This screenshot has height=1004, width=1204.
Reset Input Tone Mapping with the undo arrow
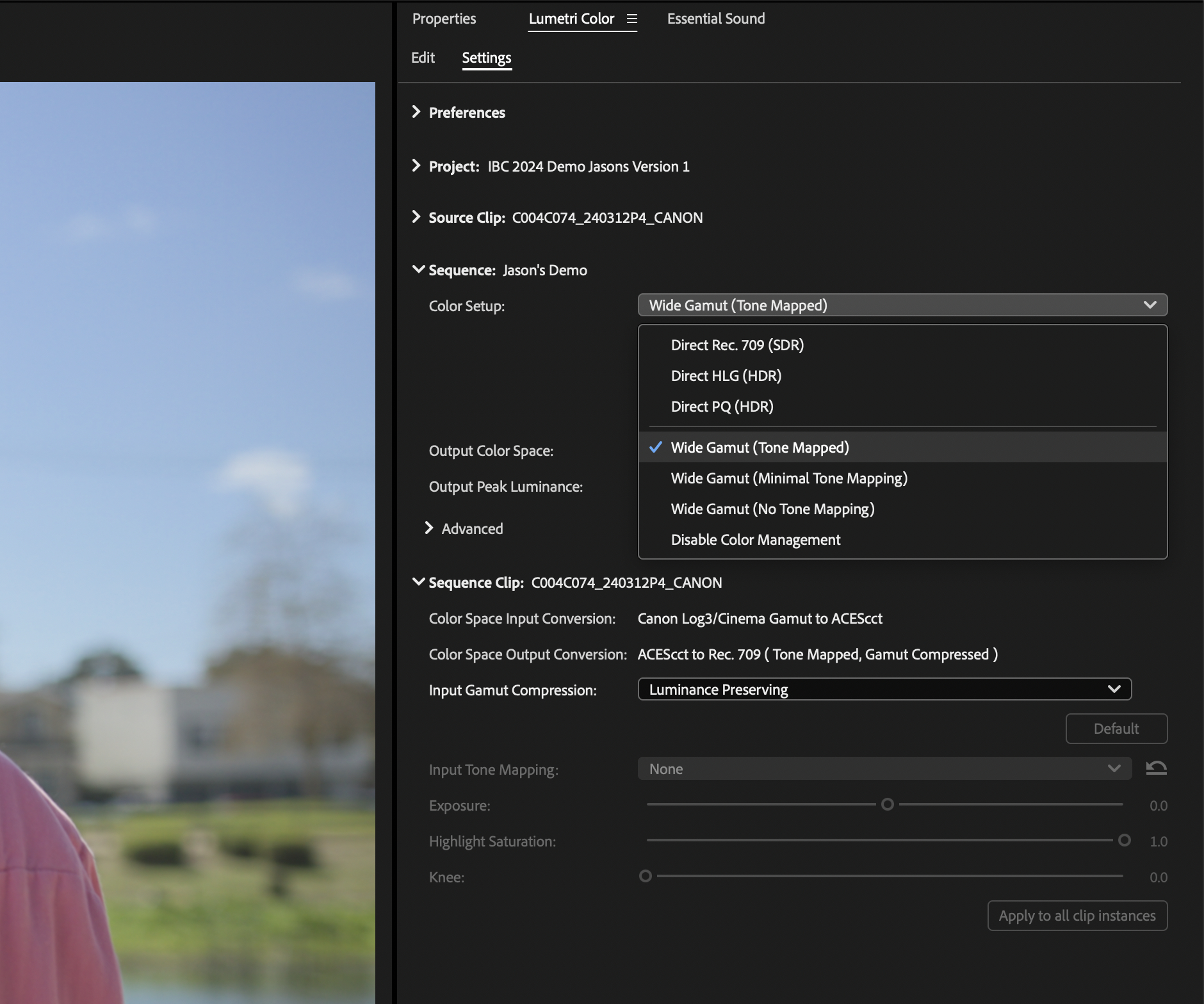(x=1156, y=768)
